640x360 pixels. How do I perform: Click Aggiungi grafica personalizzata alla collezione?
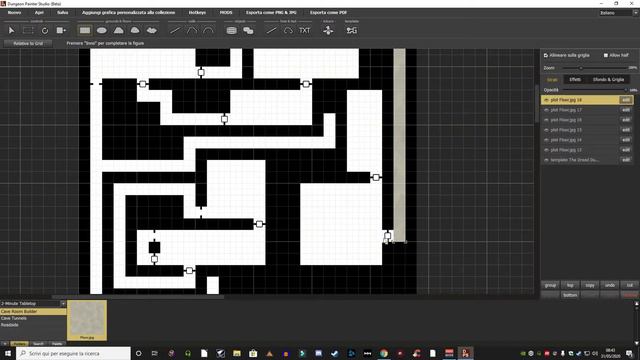pyautogui.click(x=128, y=13)
